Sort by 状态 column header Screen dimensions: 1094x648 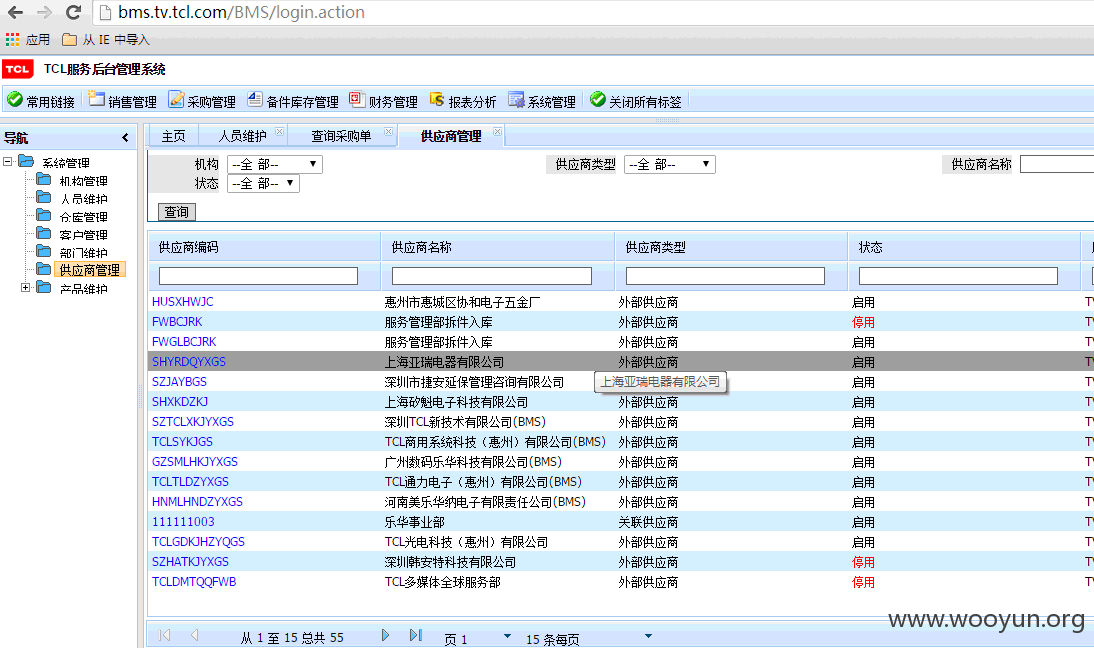point(964,247)
